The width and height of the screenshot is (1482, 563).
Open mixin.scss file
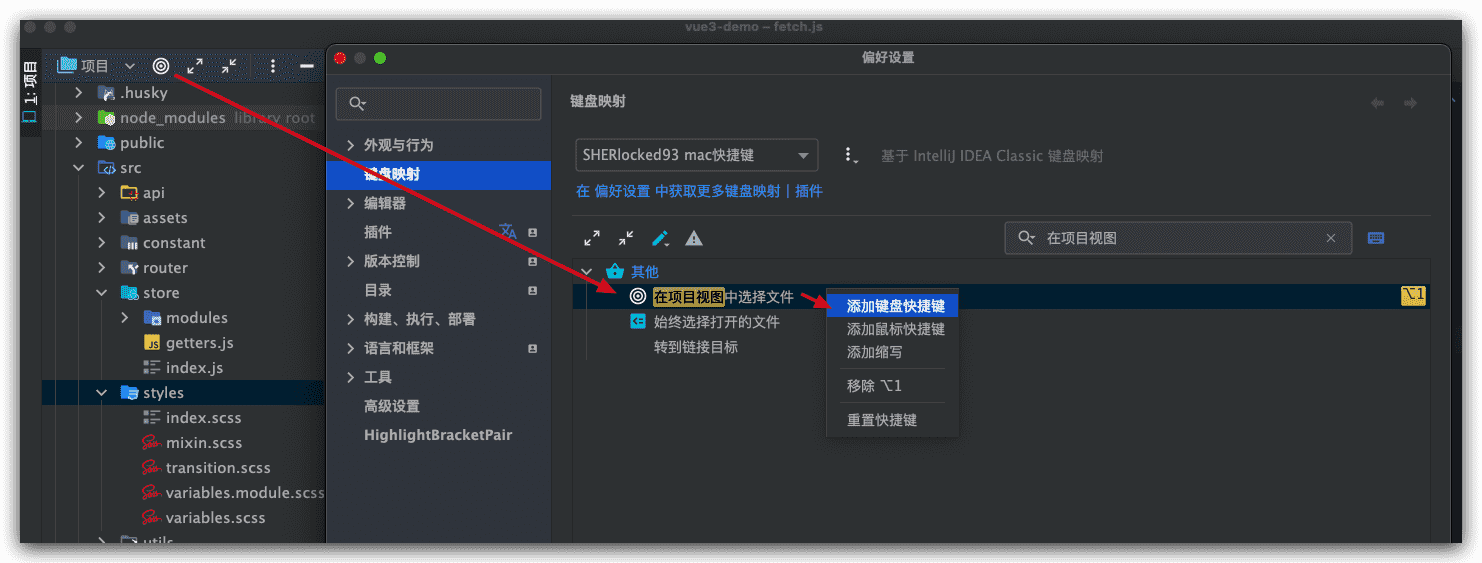tap(203, 443)
